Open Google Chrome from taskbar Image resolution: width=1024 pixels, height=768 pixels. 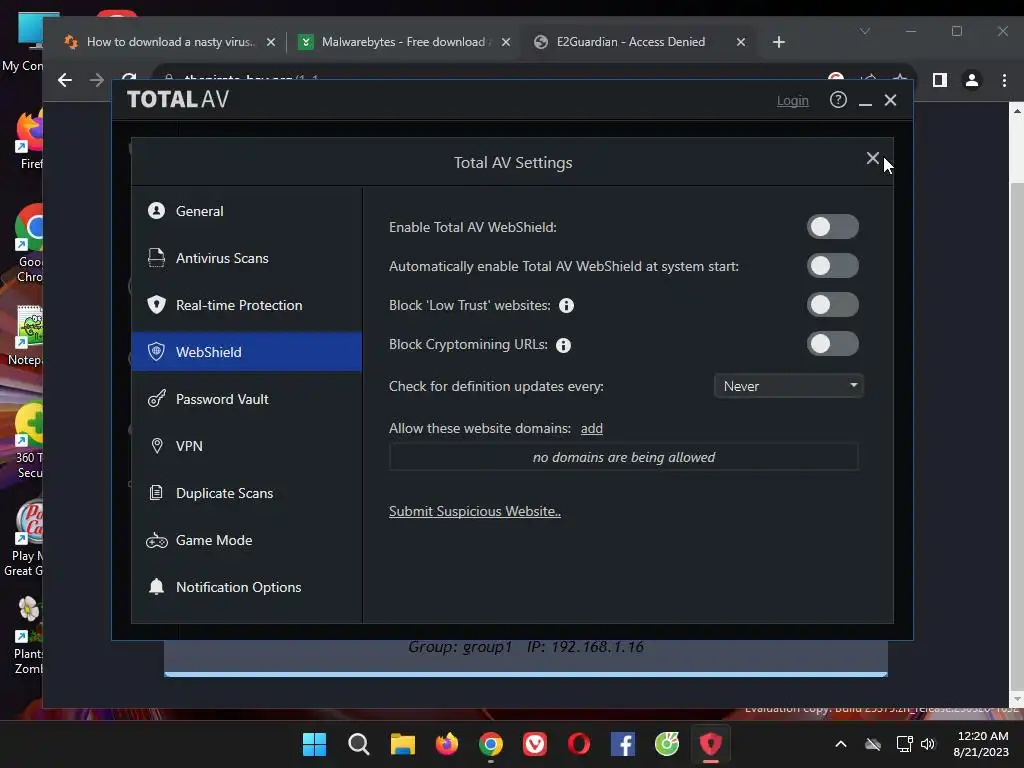(491, 744)
